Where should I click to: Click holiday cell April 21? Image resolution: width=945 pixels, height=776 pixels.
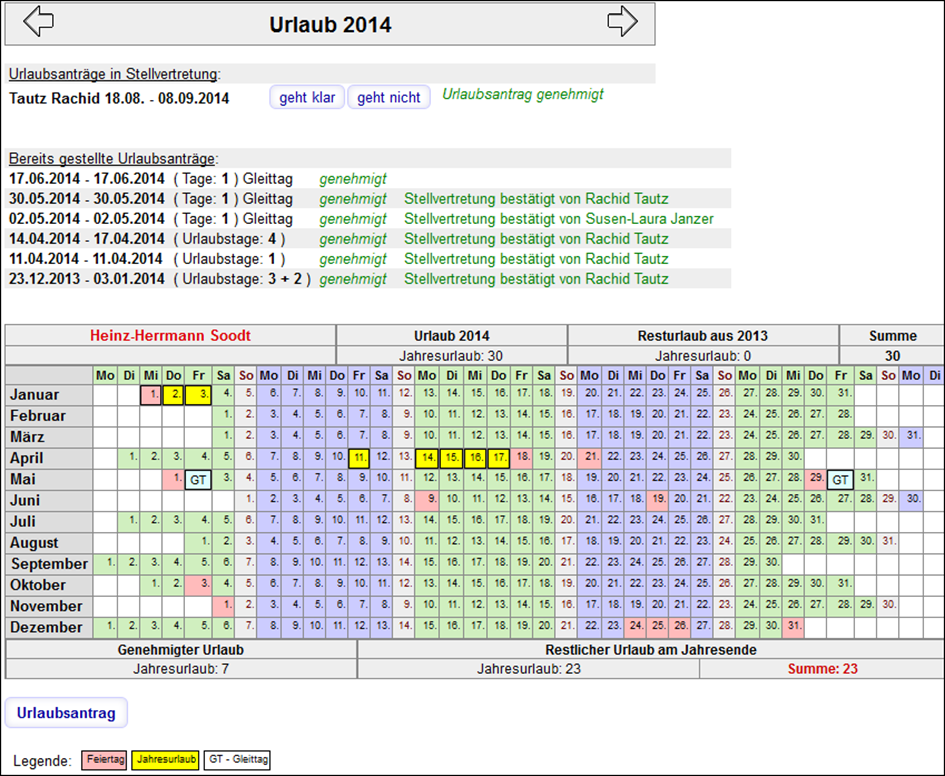coord(589,458)
